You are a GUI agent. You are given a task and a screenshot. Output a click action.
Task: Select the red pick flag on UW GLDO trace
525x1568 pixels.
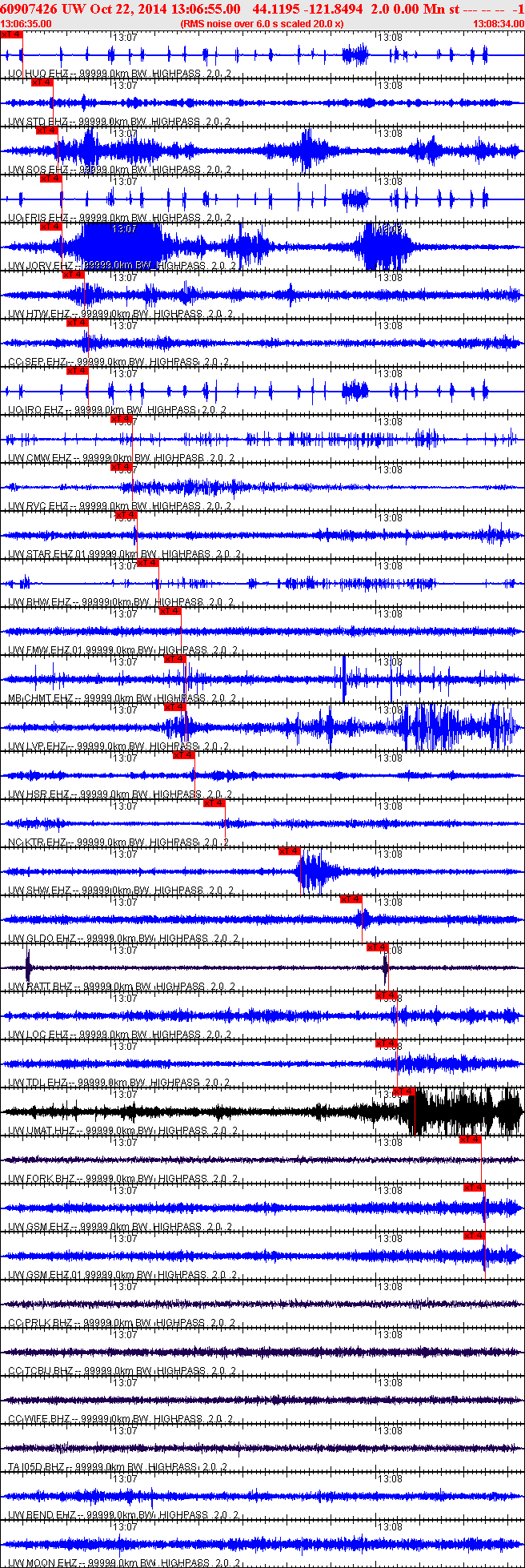pos(351,899)
